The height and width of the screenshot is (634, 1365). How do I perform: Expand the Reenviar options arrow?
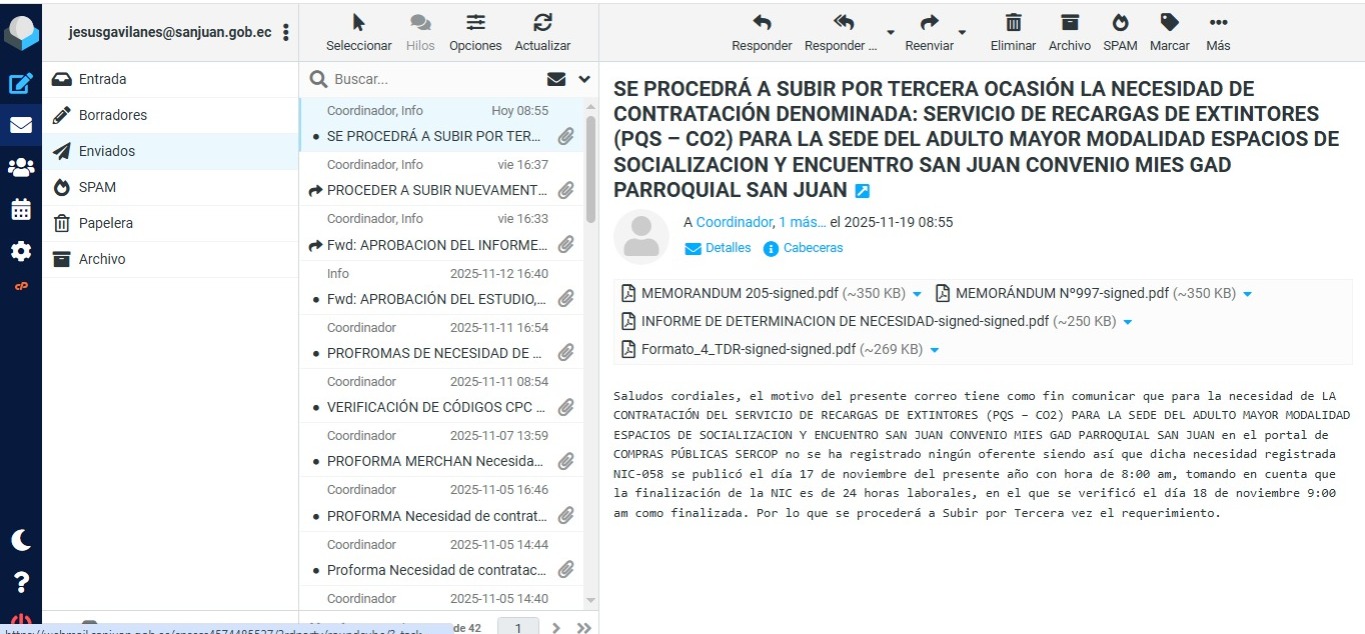point(962,31)
